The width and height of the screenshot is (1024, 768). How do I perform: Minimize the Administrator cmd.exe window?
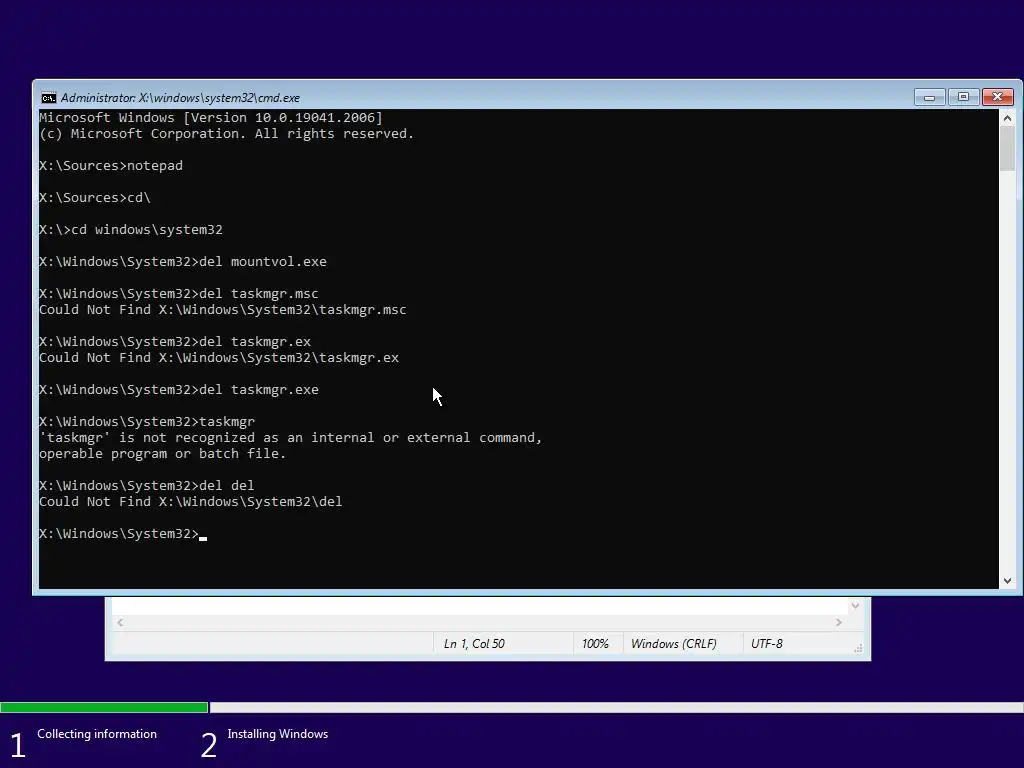(x=929, y=97)
